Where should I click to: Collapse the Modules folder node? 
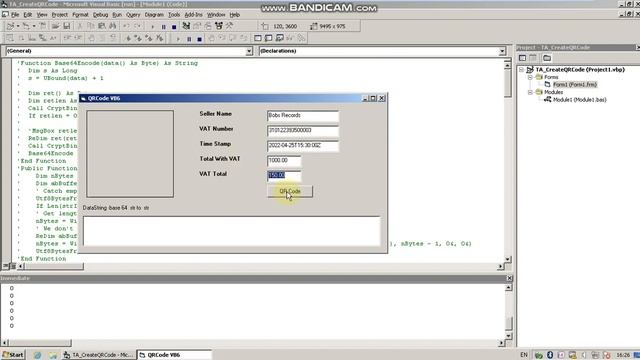[x=530, y=92]
